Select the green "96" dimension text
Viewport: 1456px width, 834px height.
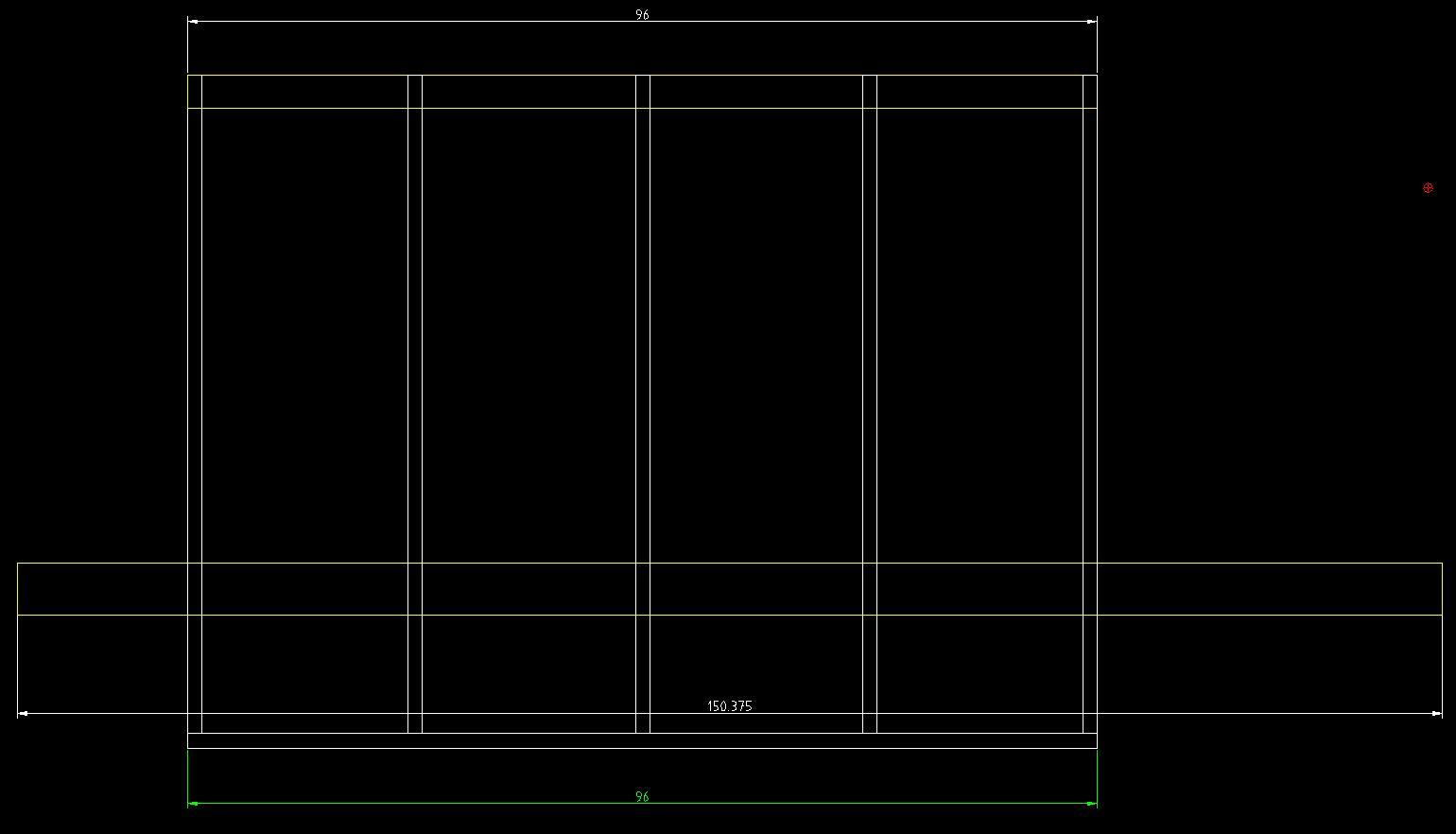pyautogui.click(x=642, y=797)
